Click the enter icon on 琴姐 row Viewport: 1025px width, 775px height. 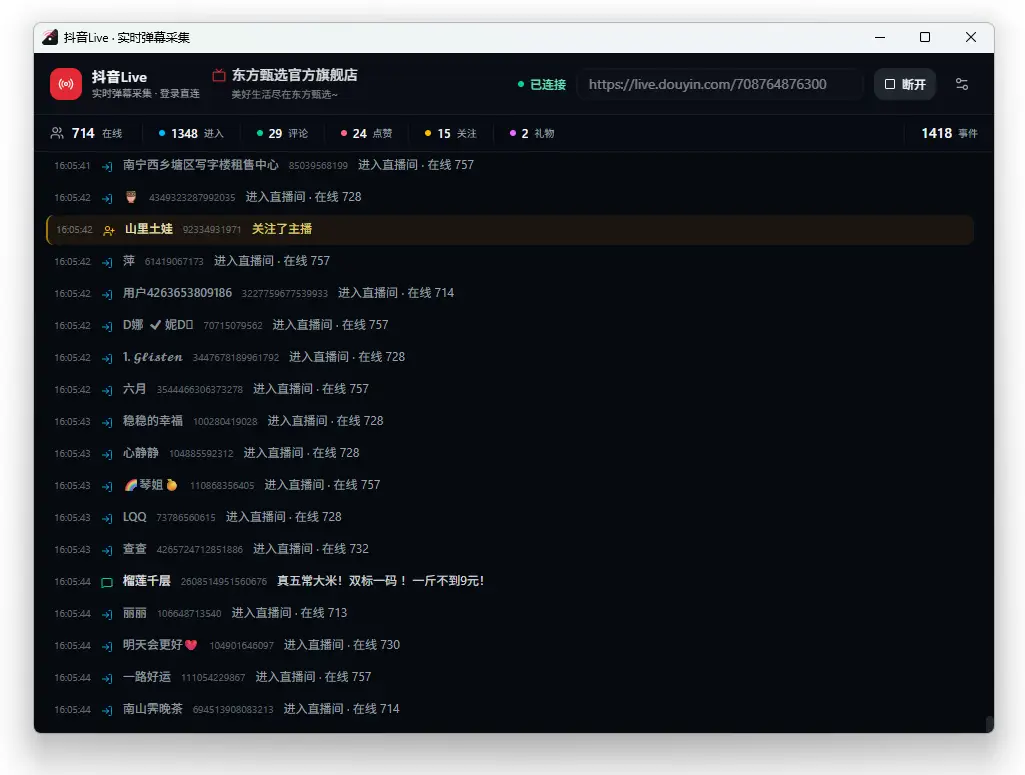click(x=107, y=486)
